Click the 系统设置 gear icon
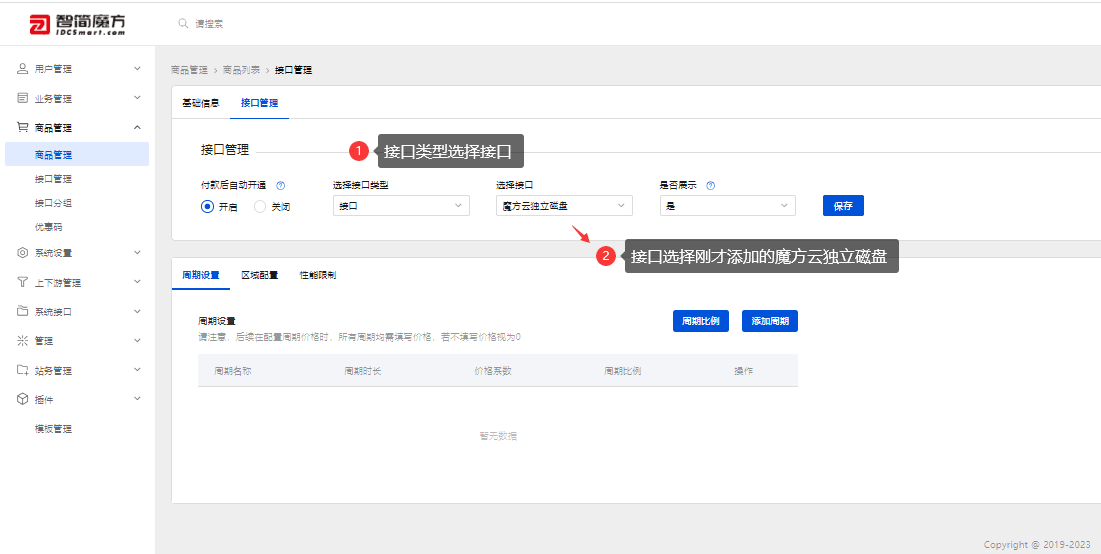This screenshot has height=554, width=1101. point(22,253)
